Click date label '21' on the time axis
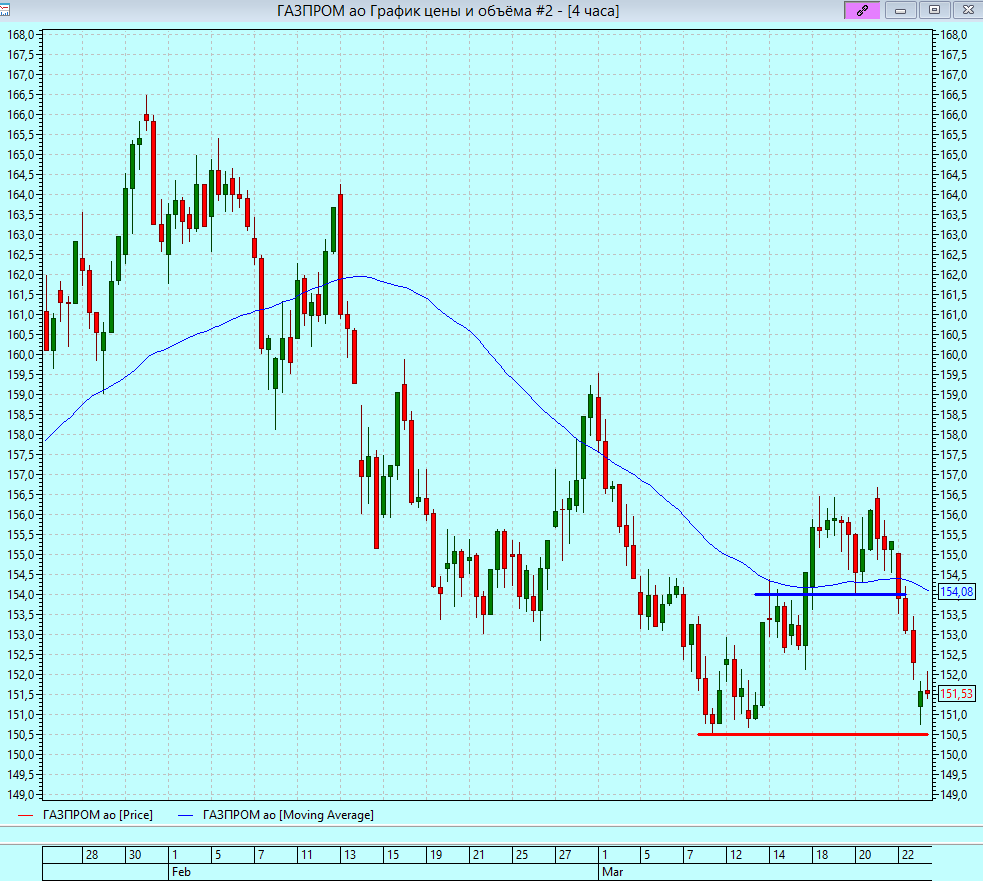This screenshot has height=881, width=983. 478,855
